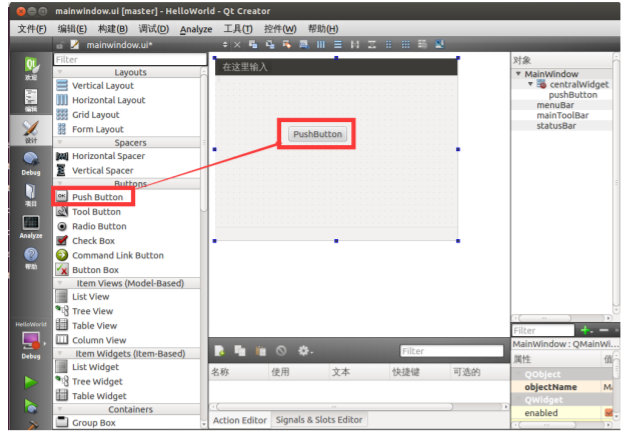The image size is (625, 435).
Task: Click Edit Widgets mode toolbar icon
Action: 253,44
